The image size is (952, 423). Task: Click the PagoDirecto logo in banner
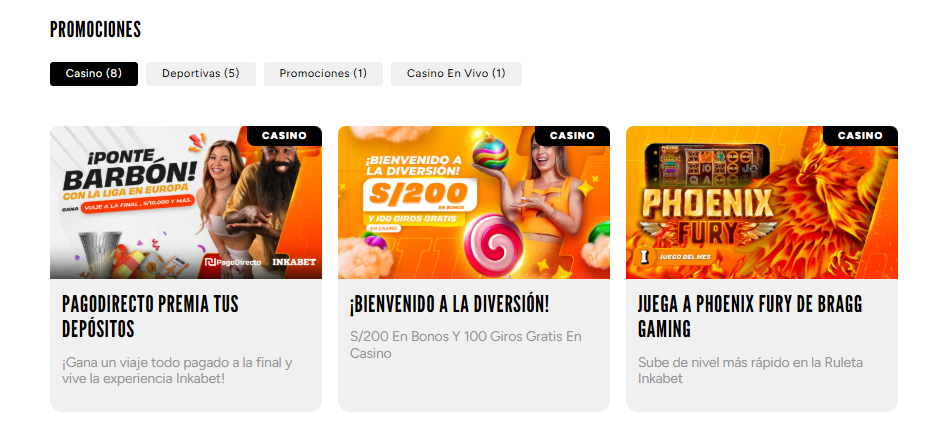tap(233, 262)
